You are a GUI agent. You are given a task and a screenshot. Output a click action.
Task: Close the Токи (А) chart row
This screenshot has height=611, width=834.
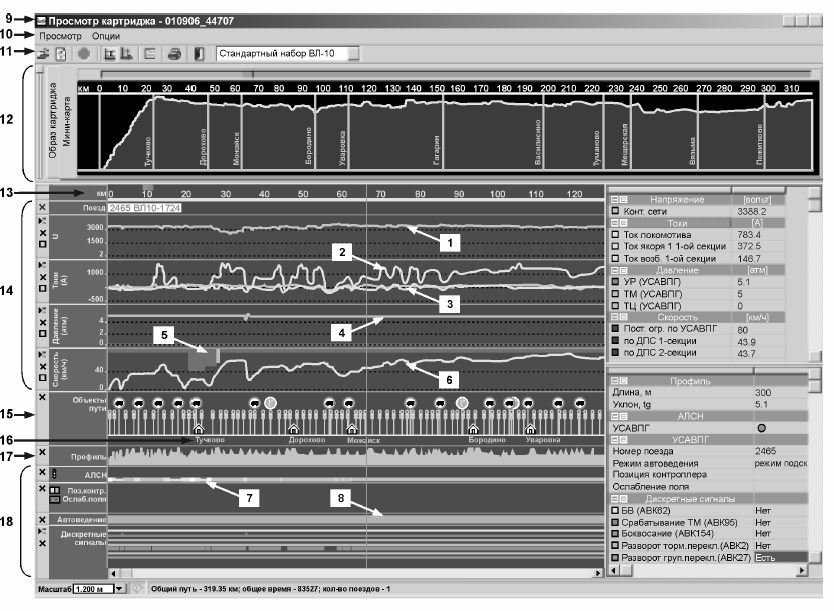[43, 277]
